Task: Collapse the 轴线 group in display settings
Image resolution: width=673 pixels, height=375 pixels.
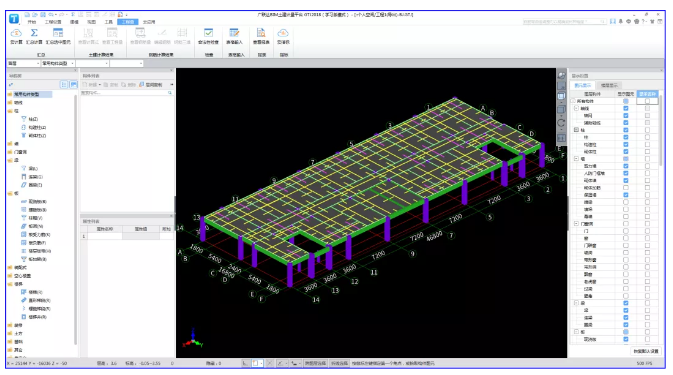Action: coord(576,109)
